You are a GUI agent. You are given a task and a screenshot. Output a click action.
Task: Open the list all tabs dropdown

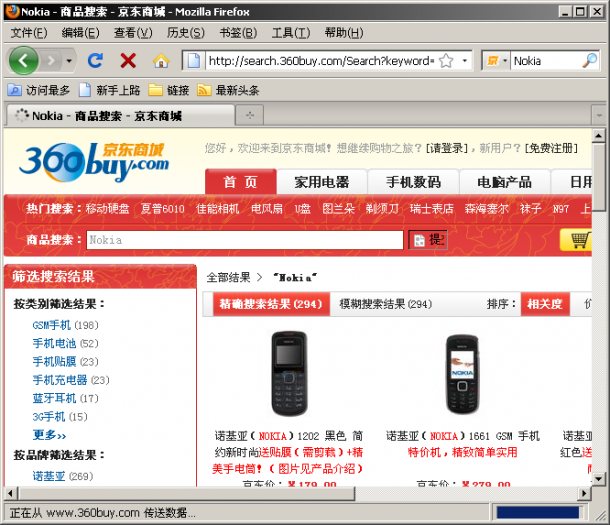pos(598,116)
